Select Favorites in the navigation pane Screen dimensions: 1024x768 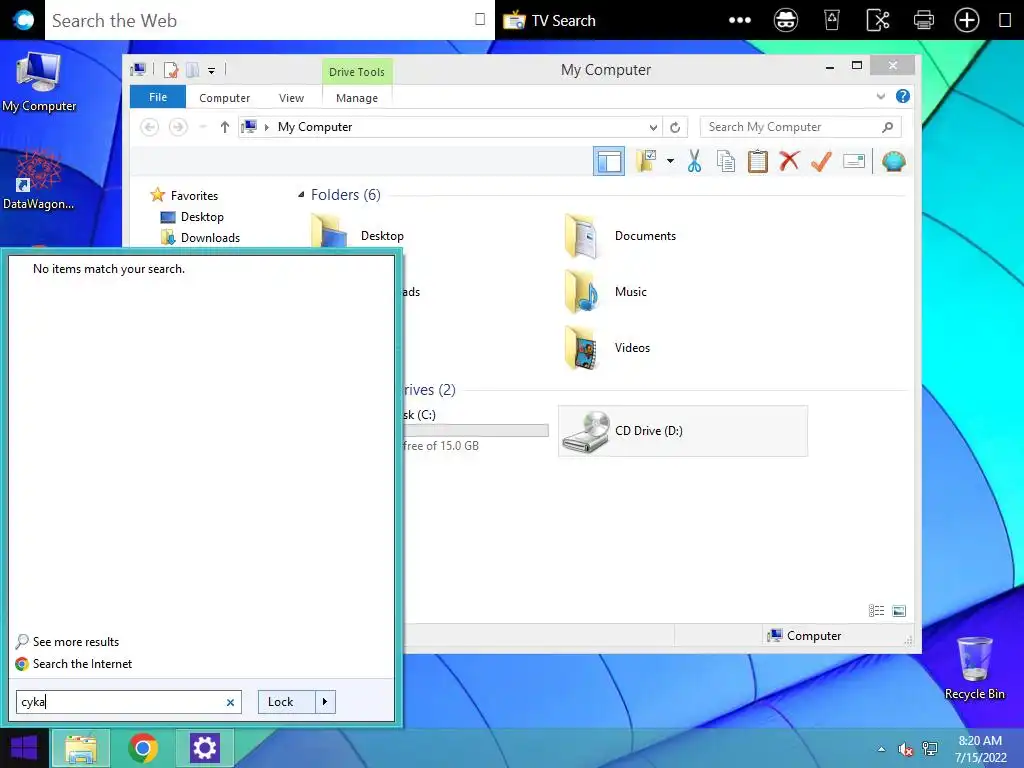(x=194, y=195)
